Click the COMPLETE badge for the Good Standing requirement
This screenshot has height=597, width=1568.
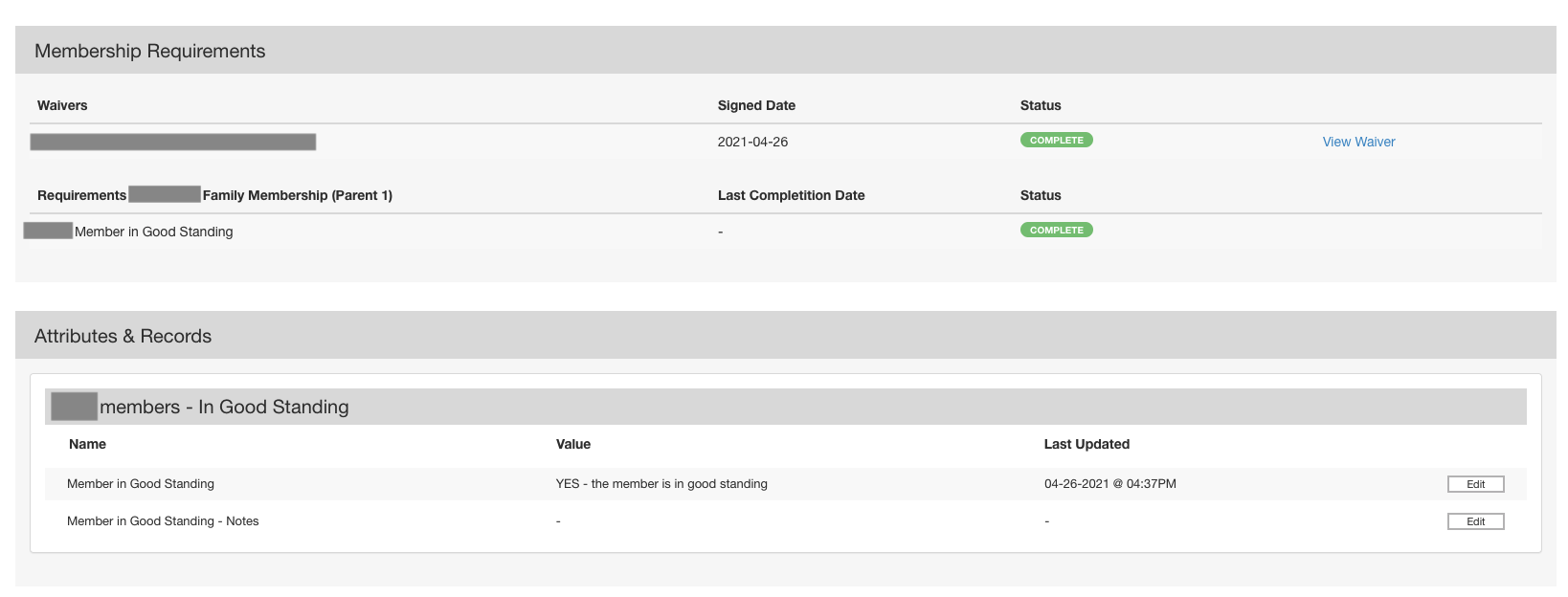click(x=1056, y=231)
